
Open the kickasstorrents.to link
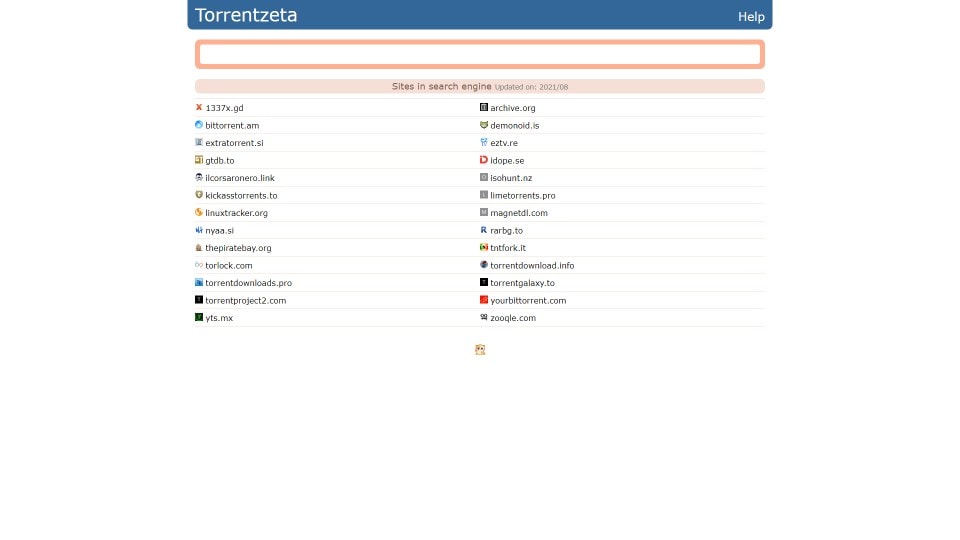pos(241,195)
